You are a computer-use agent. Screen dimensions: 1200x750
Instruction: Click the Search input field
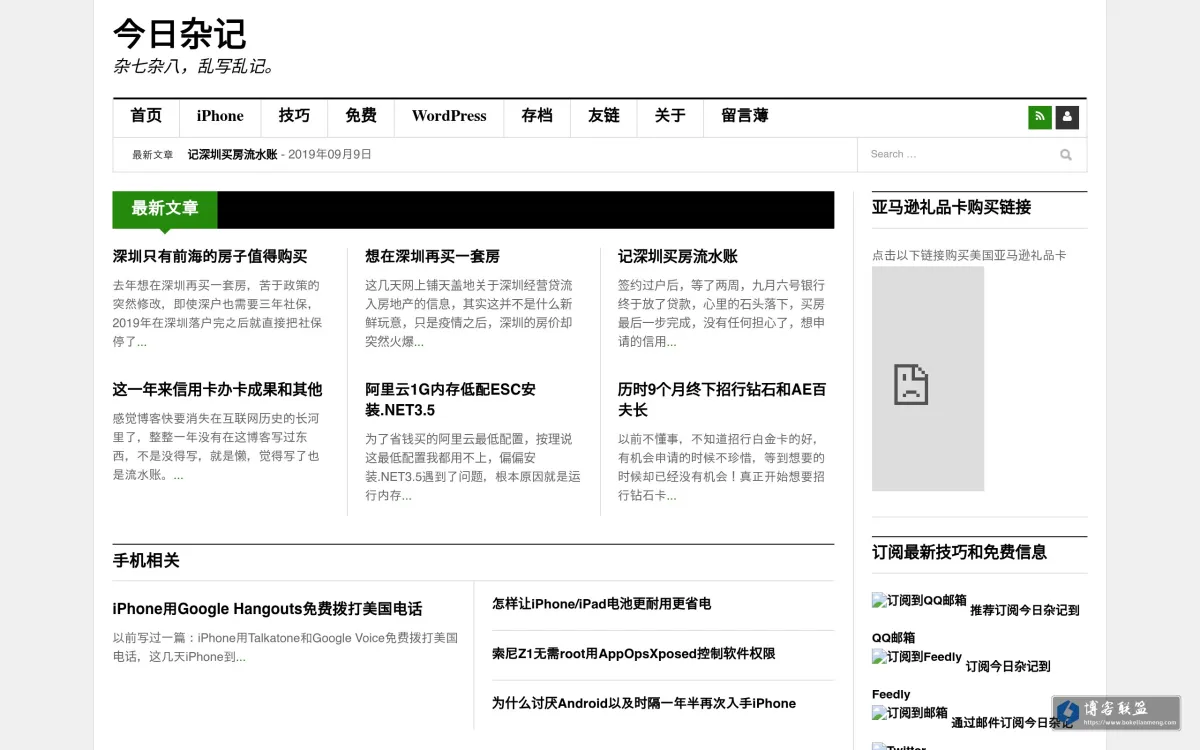pyautogui.click(x=957, y=155)
